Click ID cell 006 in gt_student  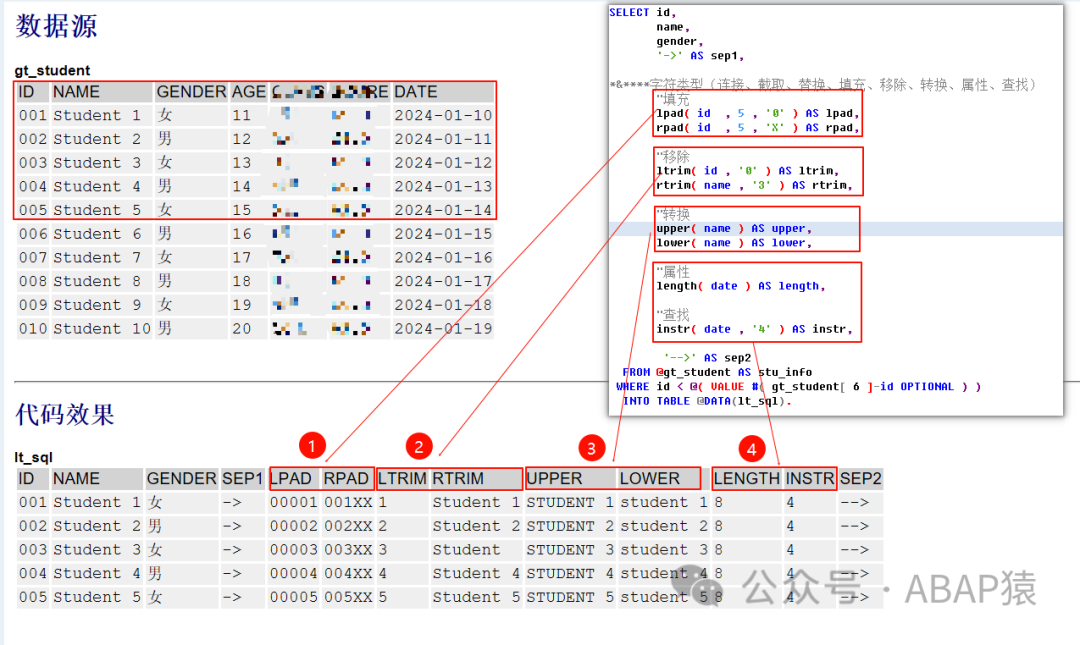click(x=33, y=234)
